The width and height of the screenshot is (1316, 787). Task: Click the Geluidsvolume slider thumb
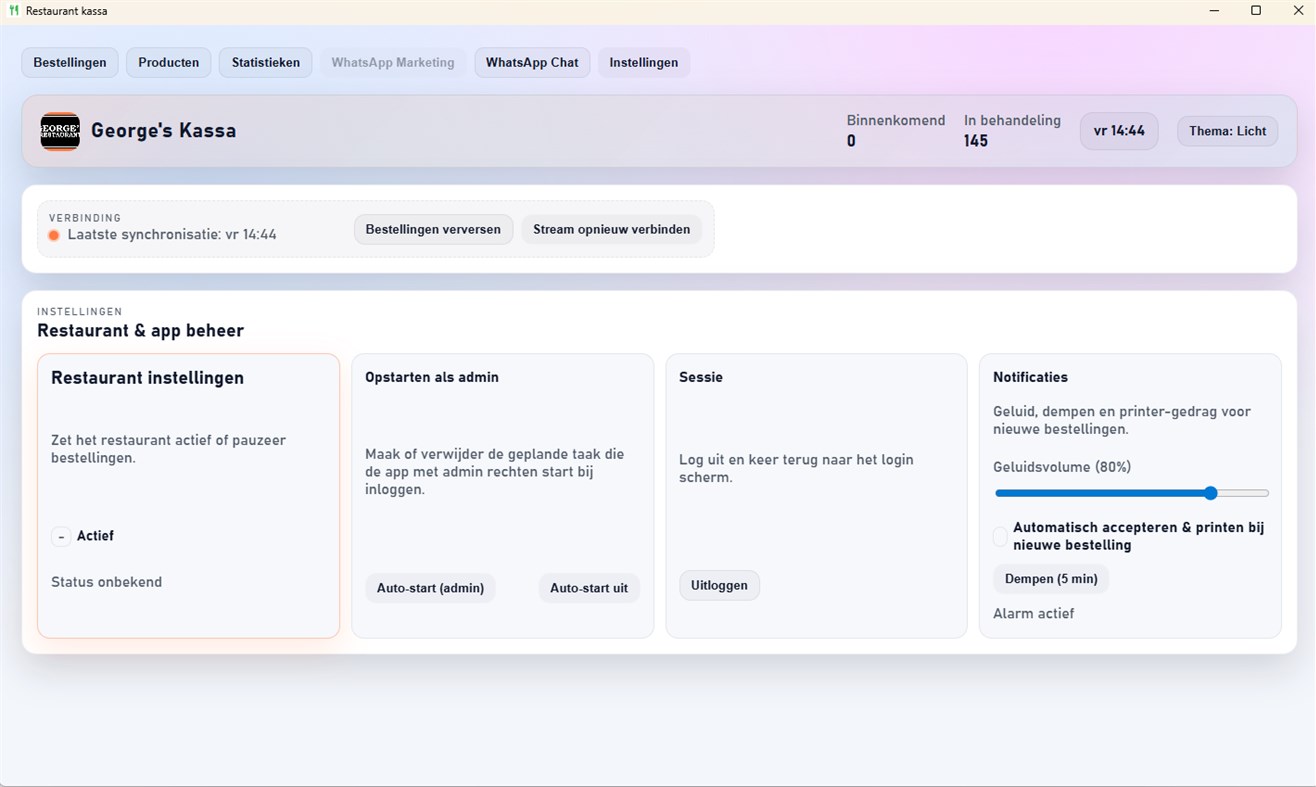[1210, 493]
